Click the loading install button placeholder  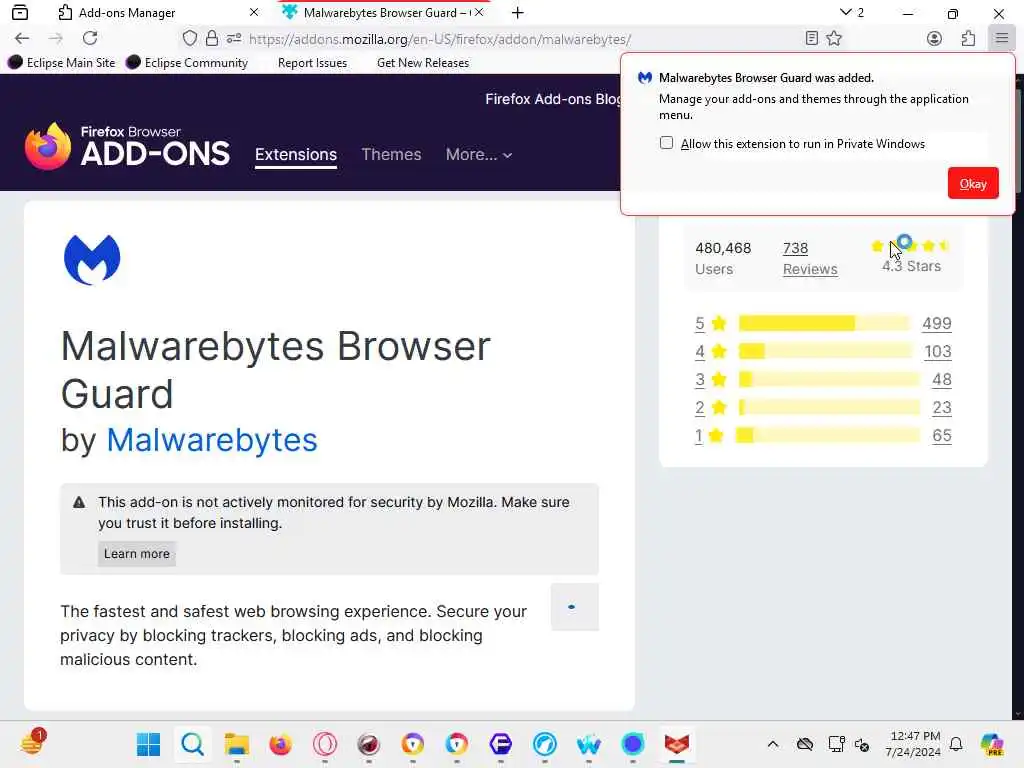[575, 607]
